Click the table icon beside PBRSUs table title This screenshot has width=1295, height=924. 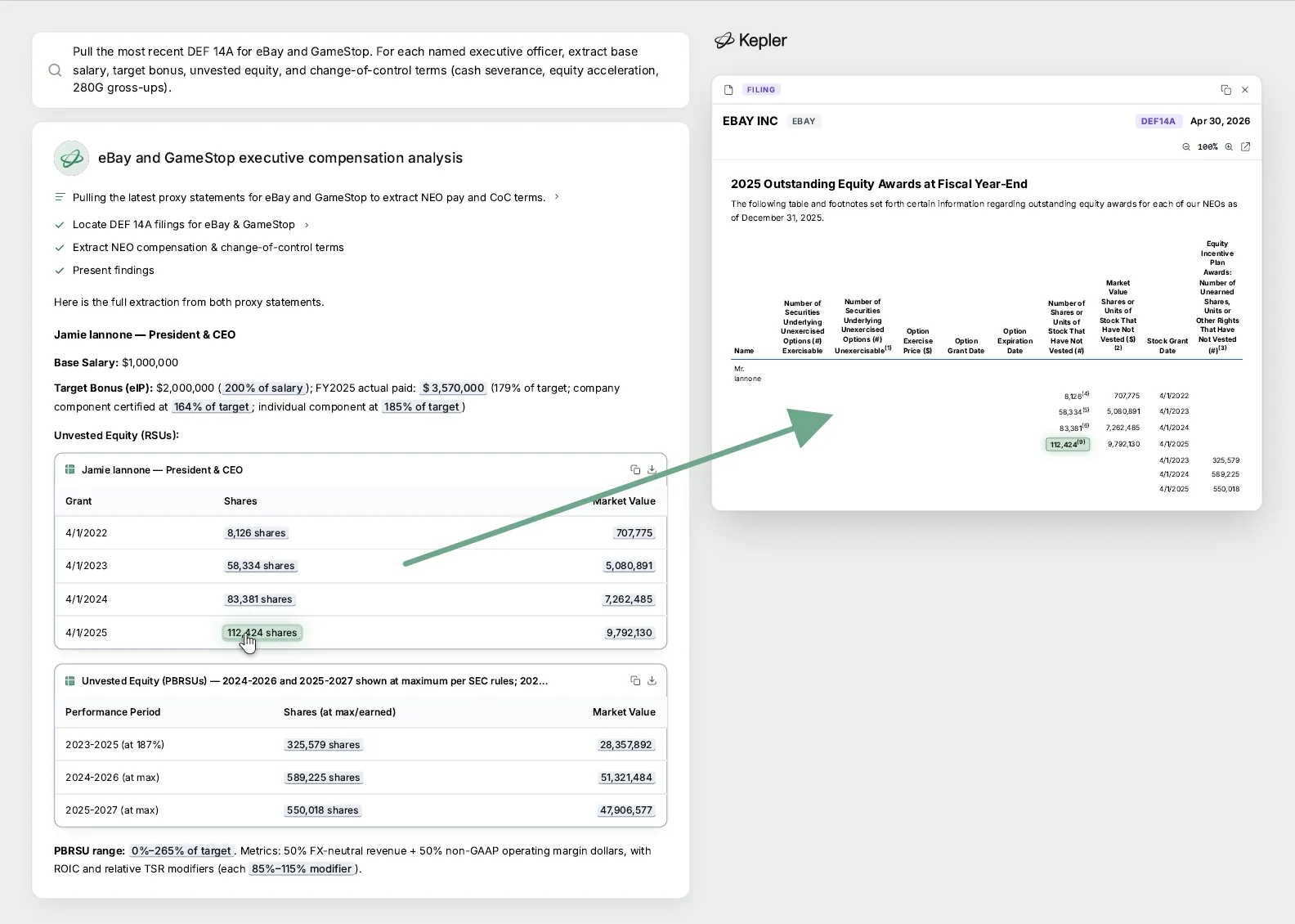[x=70, y=680]
